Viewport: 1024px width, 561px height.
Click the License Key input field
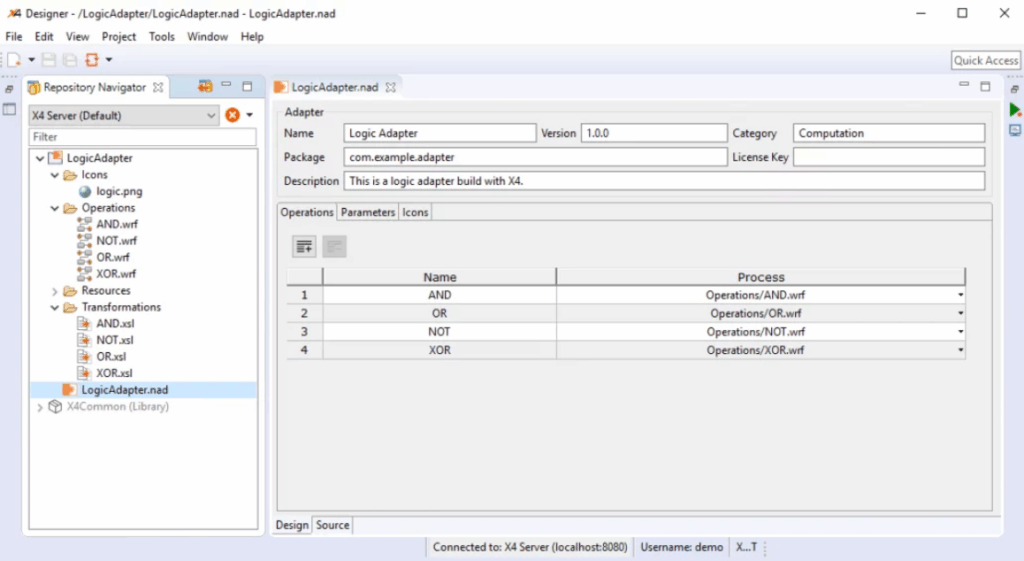[888, 157]
